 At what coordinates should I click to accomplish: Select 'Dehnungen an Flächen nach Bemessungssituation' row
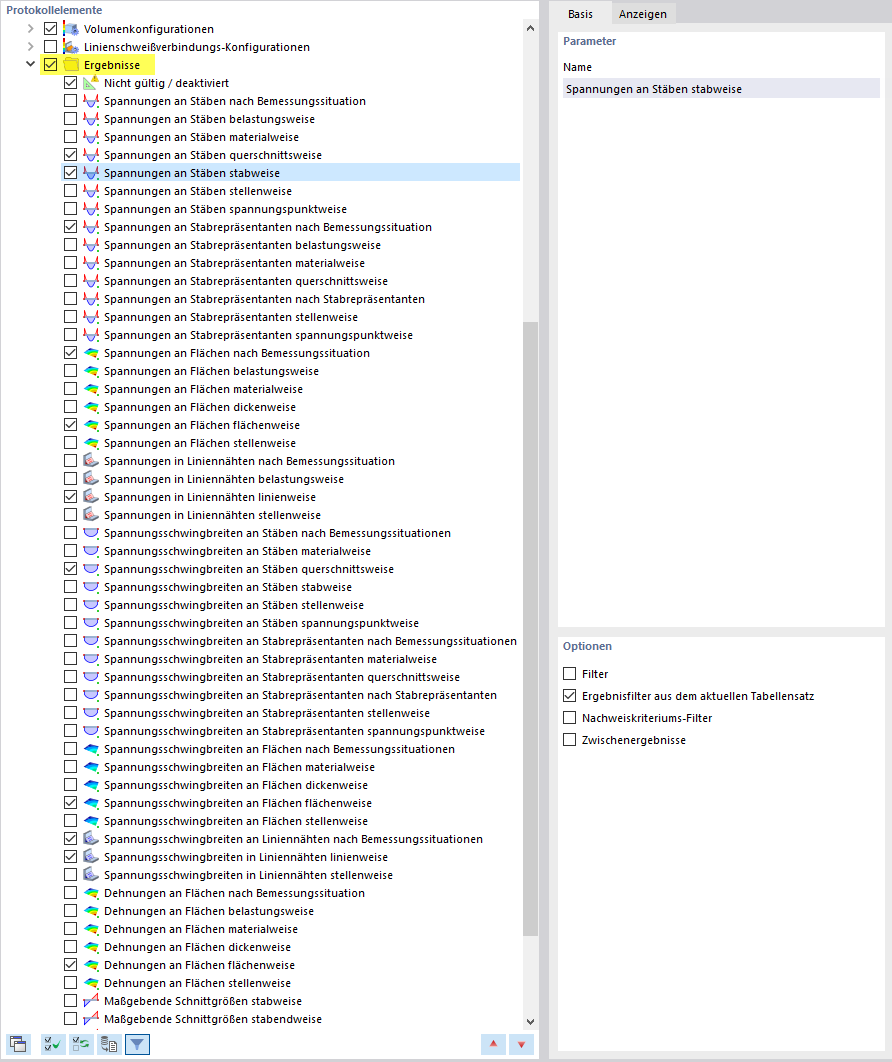234,893
